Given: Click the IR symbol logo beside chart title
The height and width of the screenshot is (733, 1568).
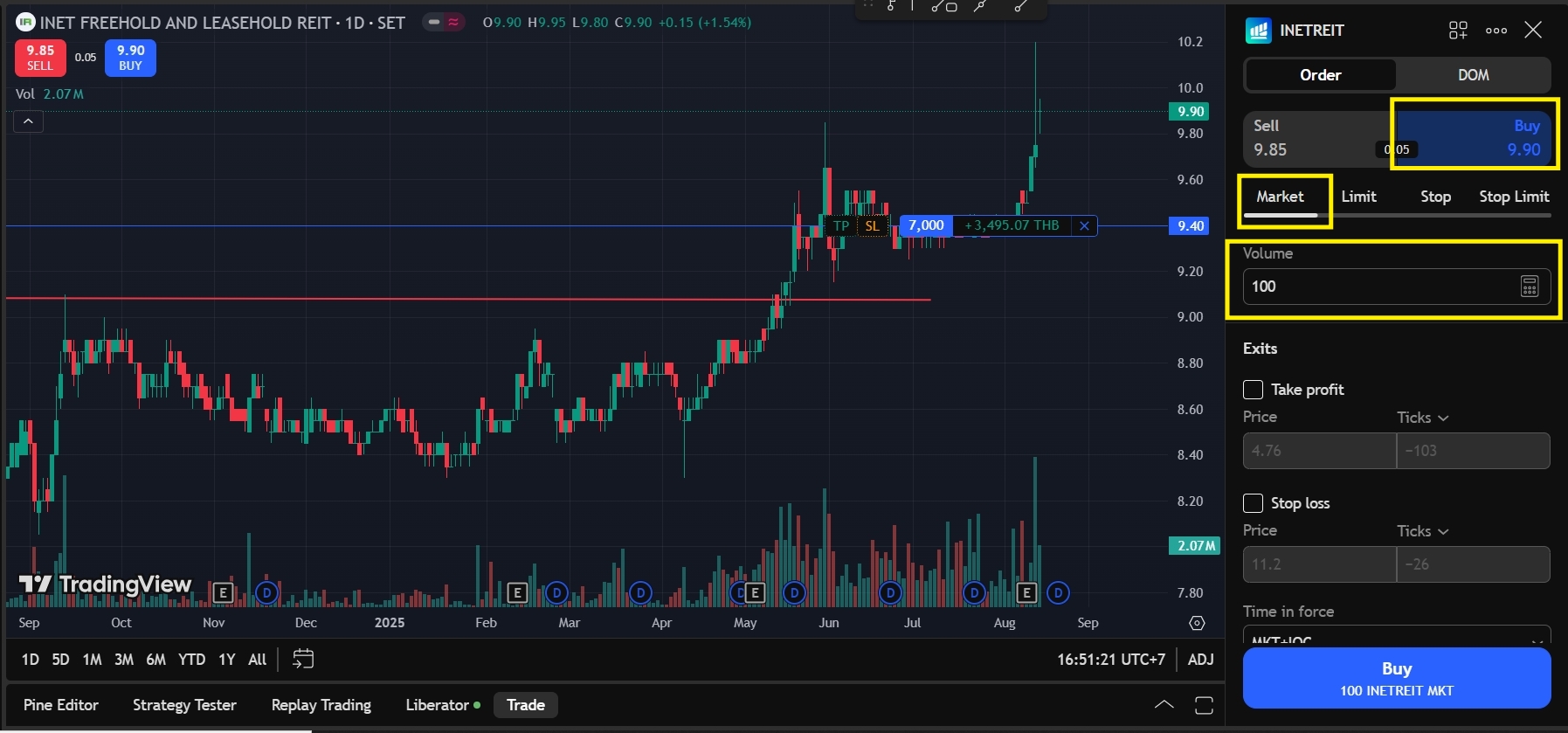Looking at the screenshot, I should pos(25,22).
